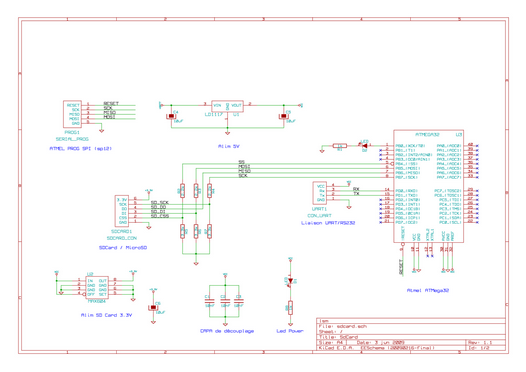526x372 pixels.
Task: Select the MOSI net label on bus wire
Action: (x=244, y=167)
